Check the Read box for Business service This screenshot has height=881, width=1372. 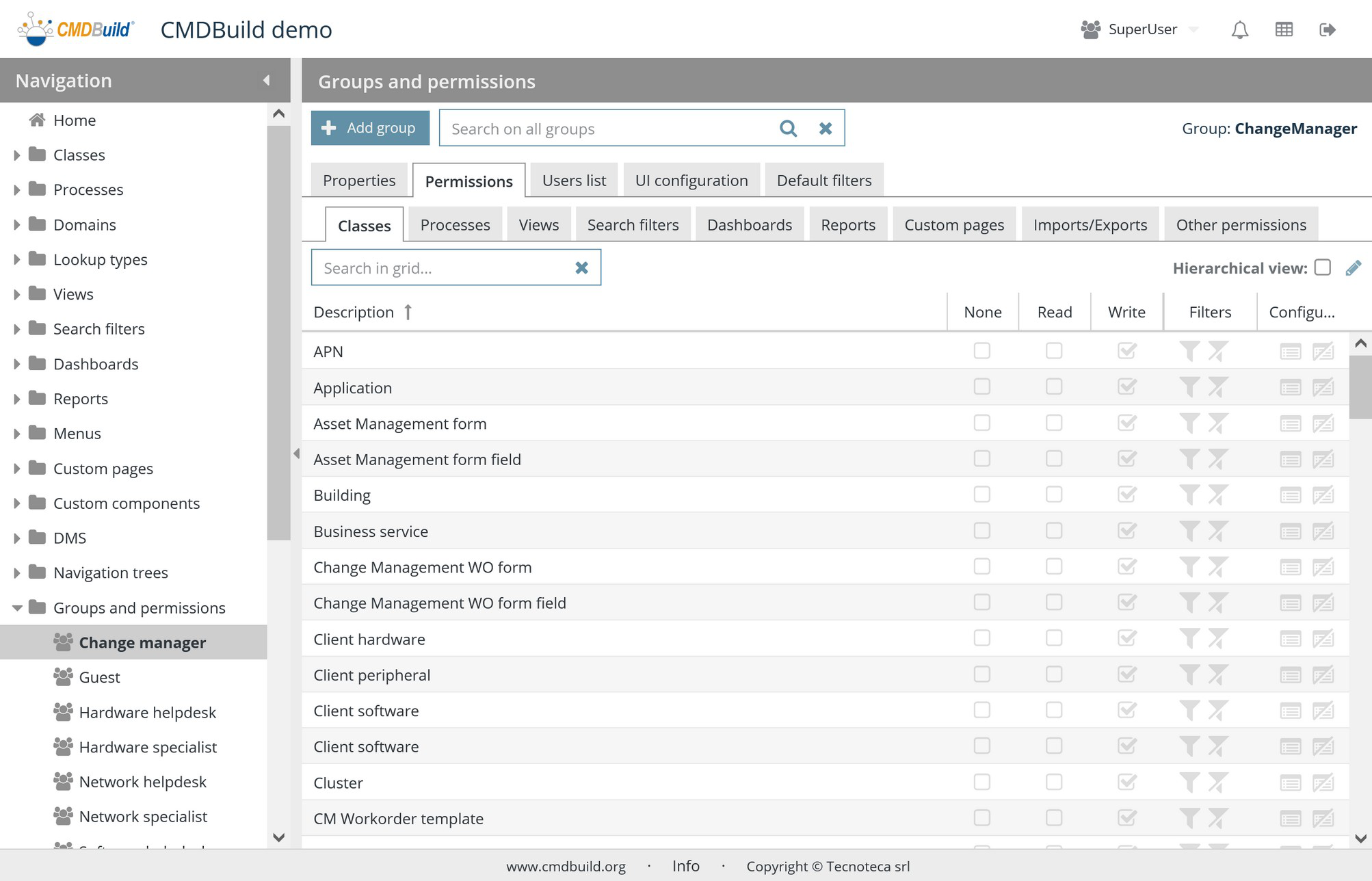[x=1053, y=531]
